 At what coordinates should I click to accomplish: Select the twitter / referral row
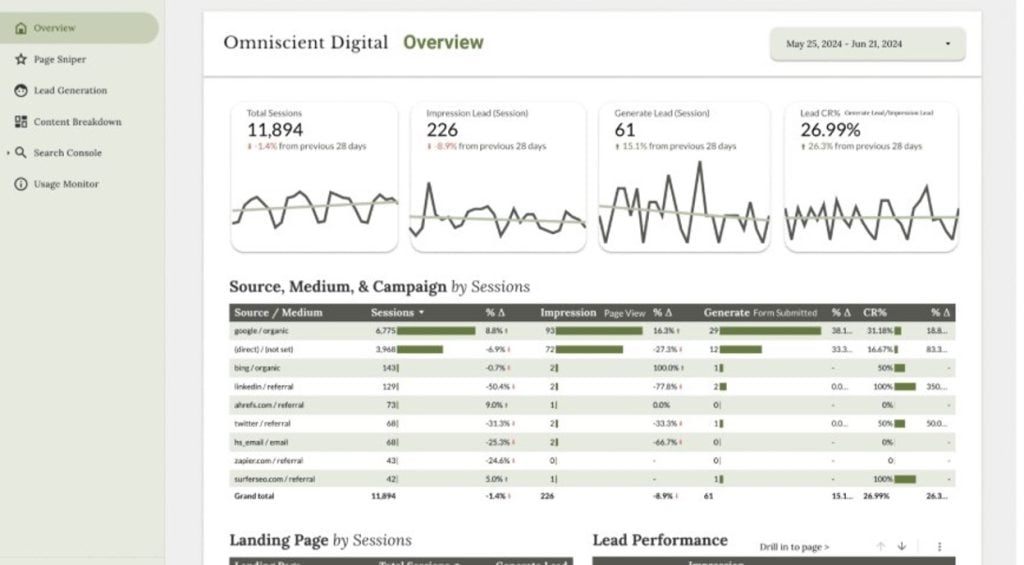tap(592, 423)
